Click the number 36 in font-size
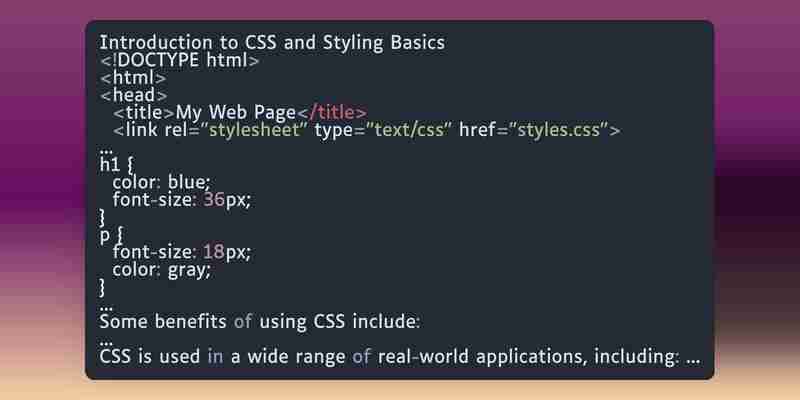 pyautogui.click(x=214, y=199)
